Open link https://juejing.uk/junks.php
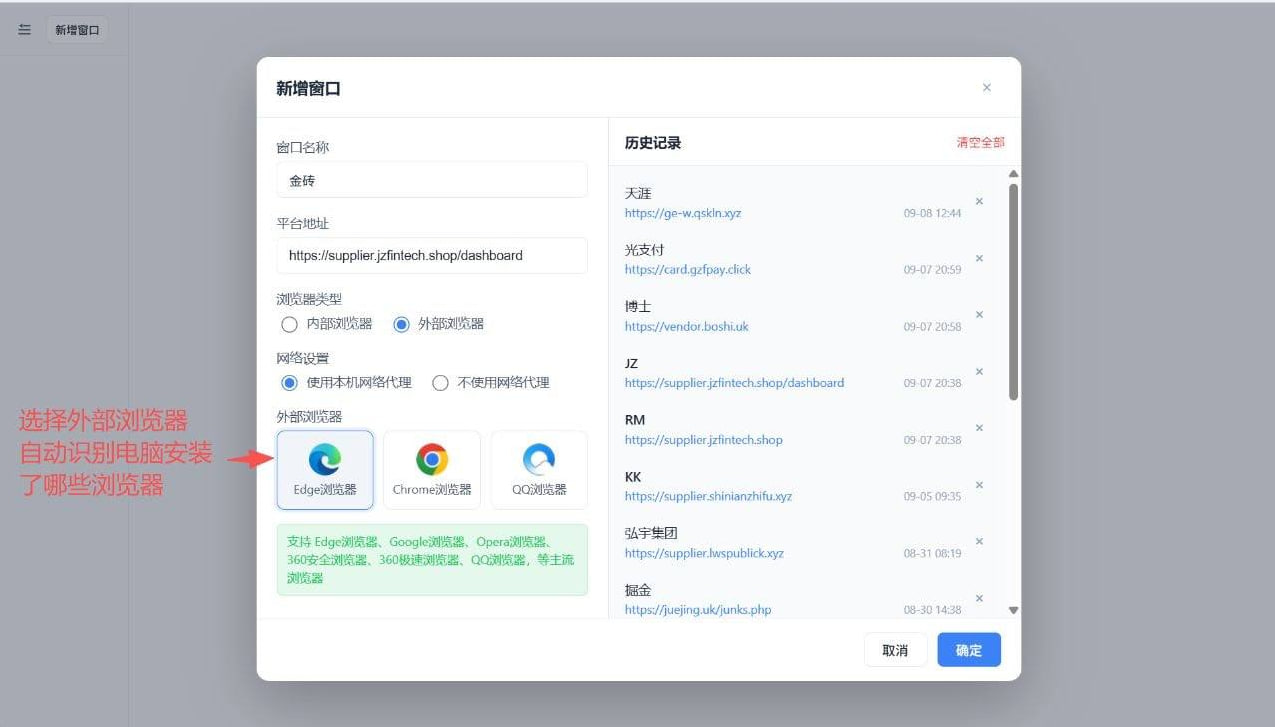 (x=698, y=610)
